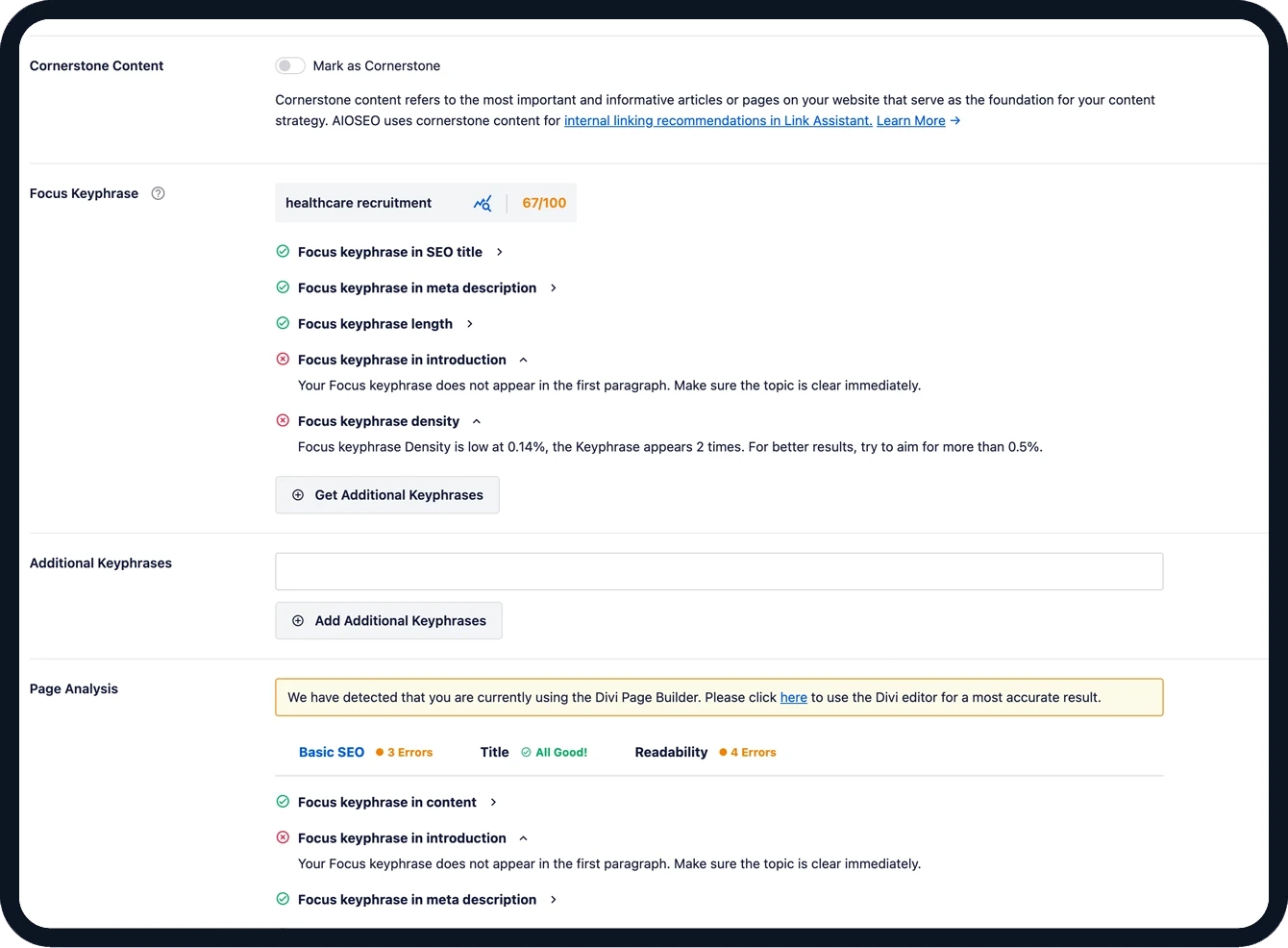Click the 'here' link for Divi editor

[x=794, y=697]
